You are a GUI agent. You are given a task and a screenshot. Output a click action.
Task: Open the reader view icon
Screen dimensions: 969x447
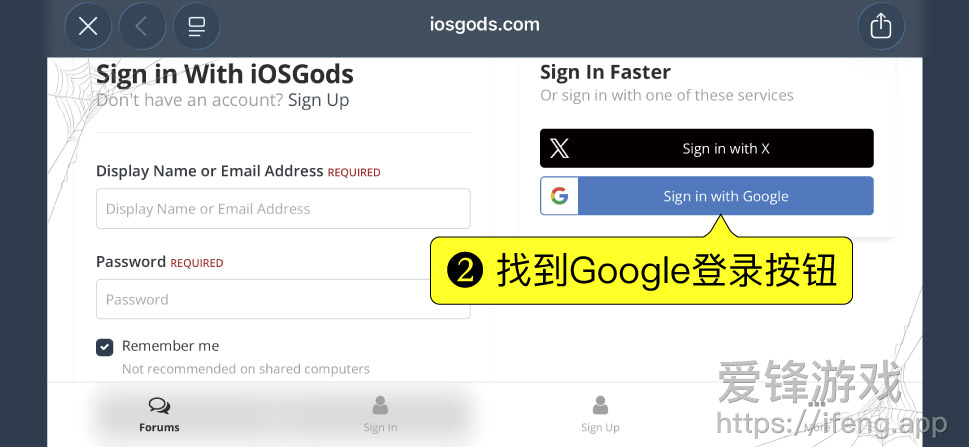[197, 26]
